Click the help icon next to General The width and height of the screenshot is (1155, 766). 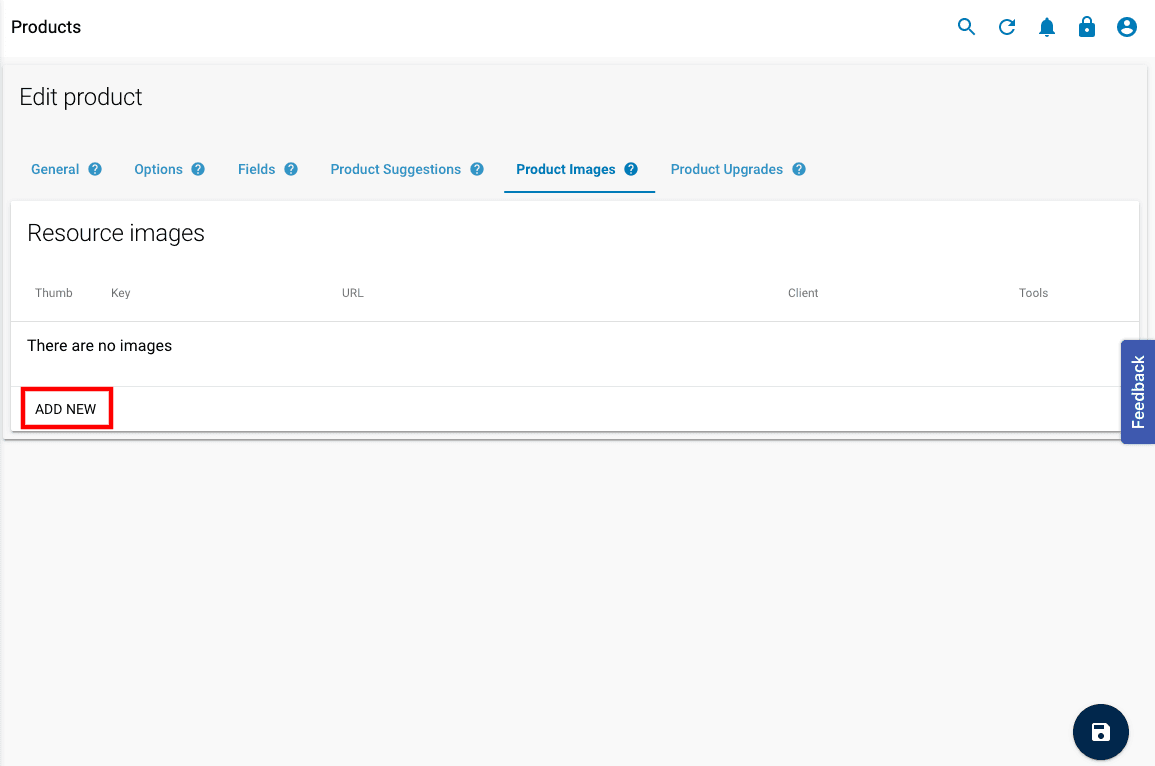97,169
